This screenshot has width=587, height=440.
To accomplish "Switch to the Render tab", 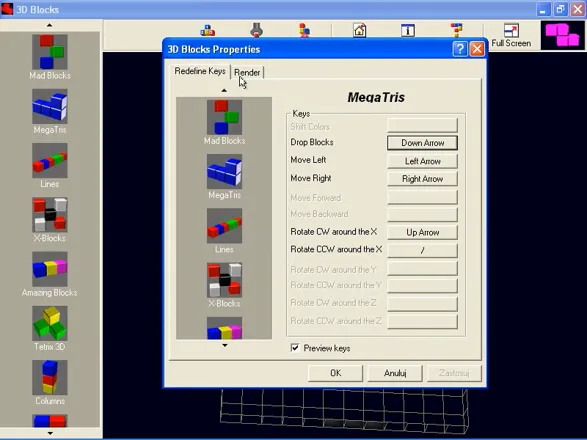I will 247,72.
